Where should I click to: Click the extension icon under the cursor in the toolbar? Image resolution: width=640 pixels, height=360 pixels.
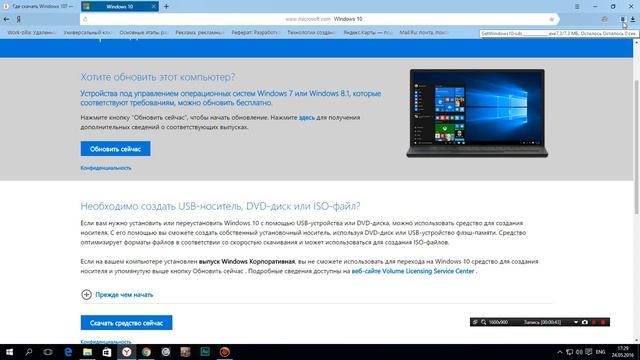(x=623, y=19)
